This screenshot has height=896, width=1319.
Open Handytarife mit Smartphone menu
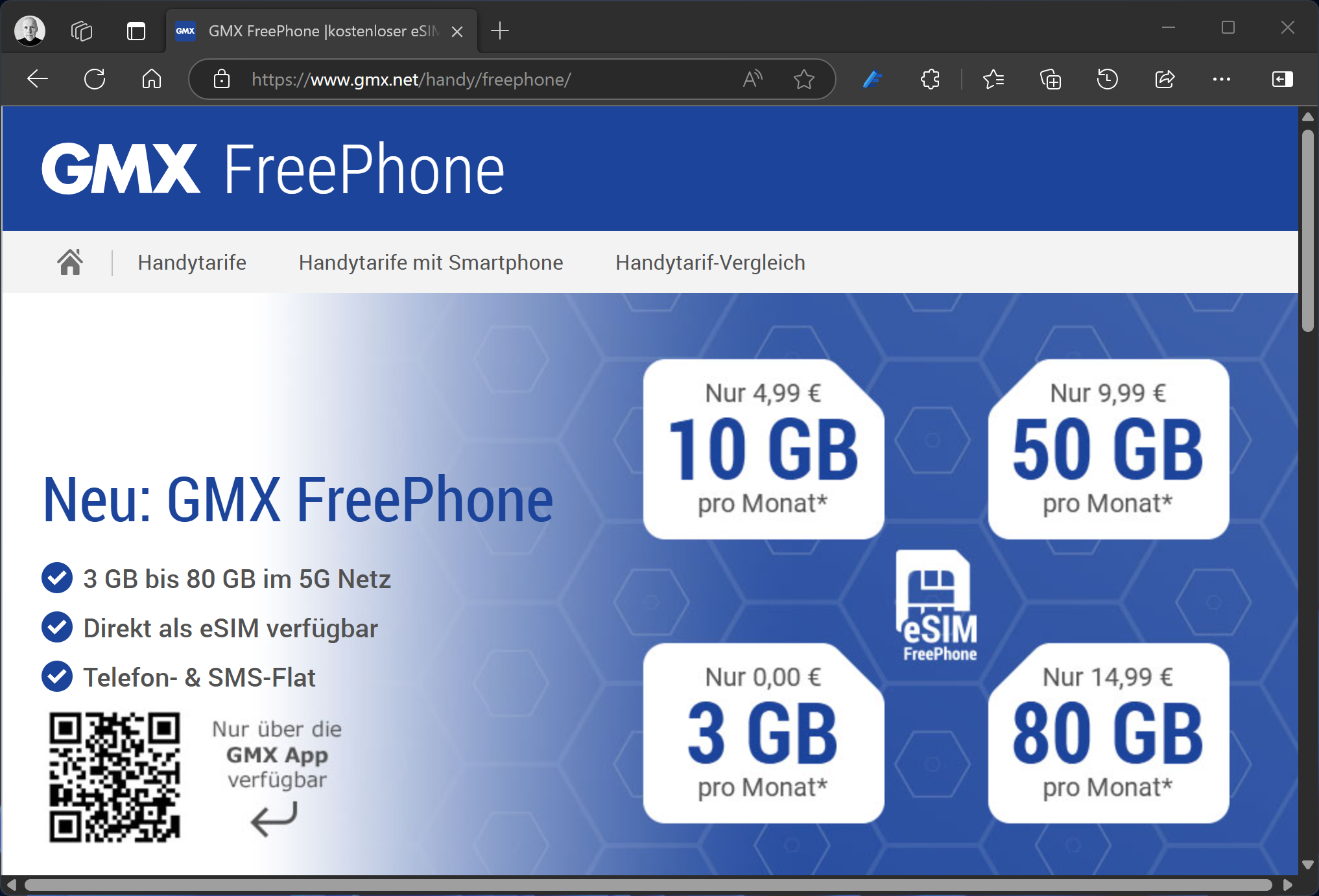(431, 263)
